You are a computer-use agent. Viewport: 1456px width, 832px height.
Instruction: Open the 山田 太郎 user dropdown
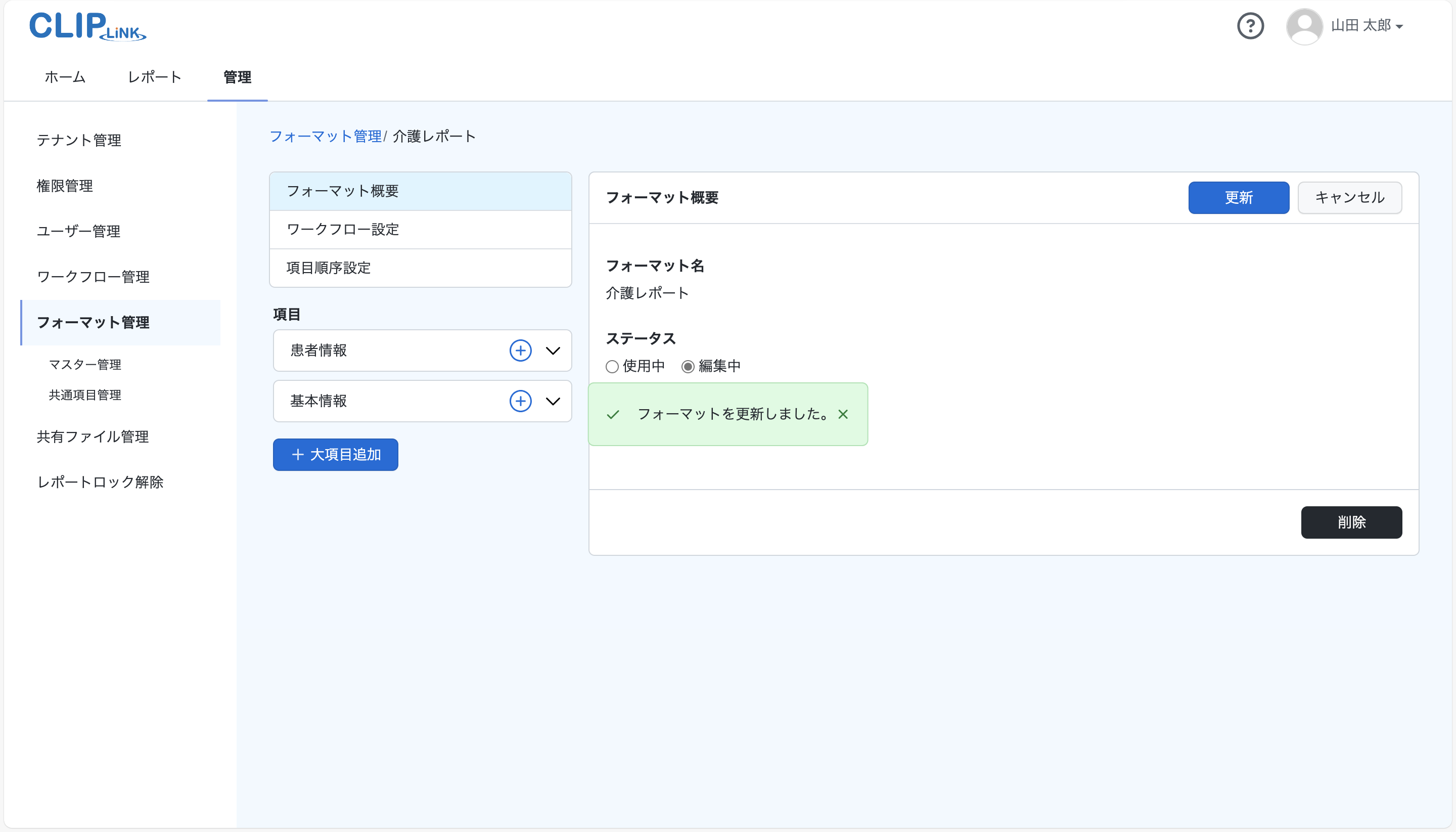[x=1367, y=26]
